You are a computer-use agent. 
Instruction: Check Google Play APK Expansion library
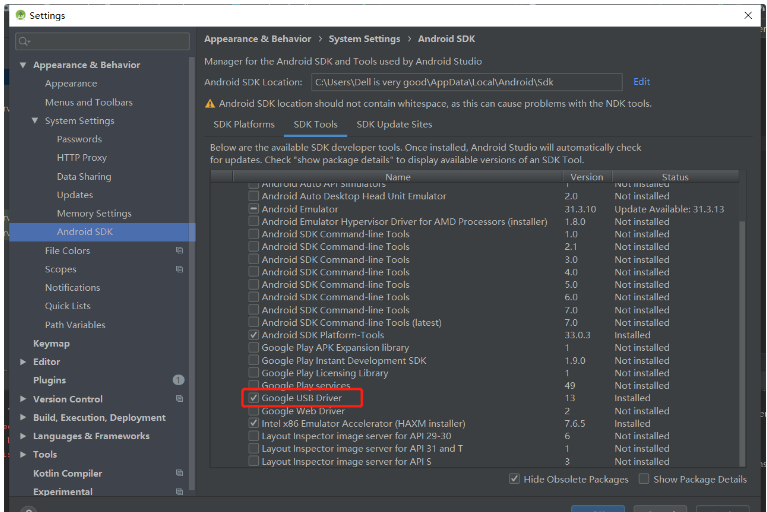click(x=253, y=348)
